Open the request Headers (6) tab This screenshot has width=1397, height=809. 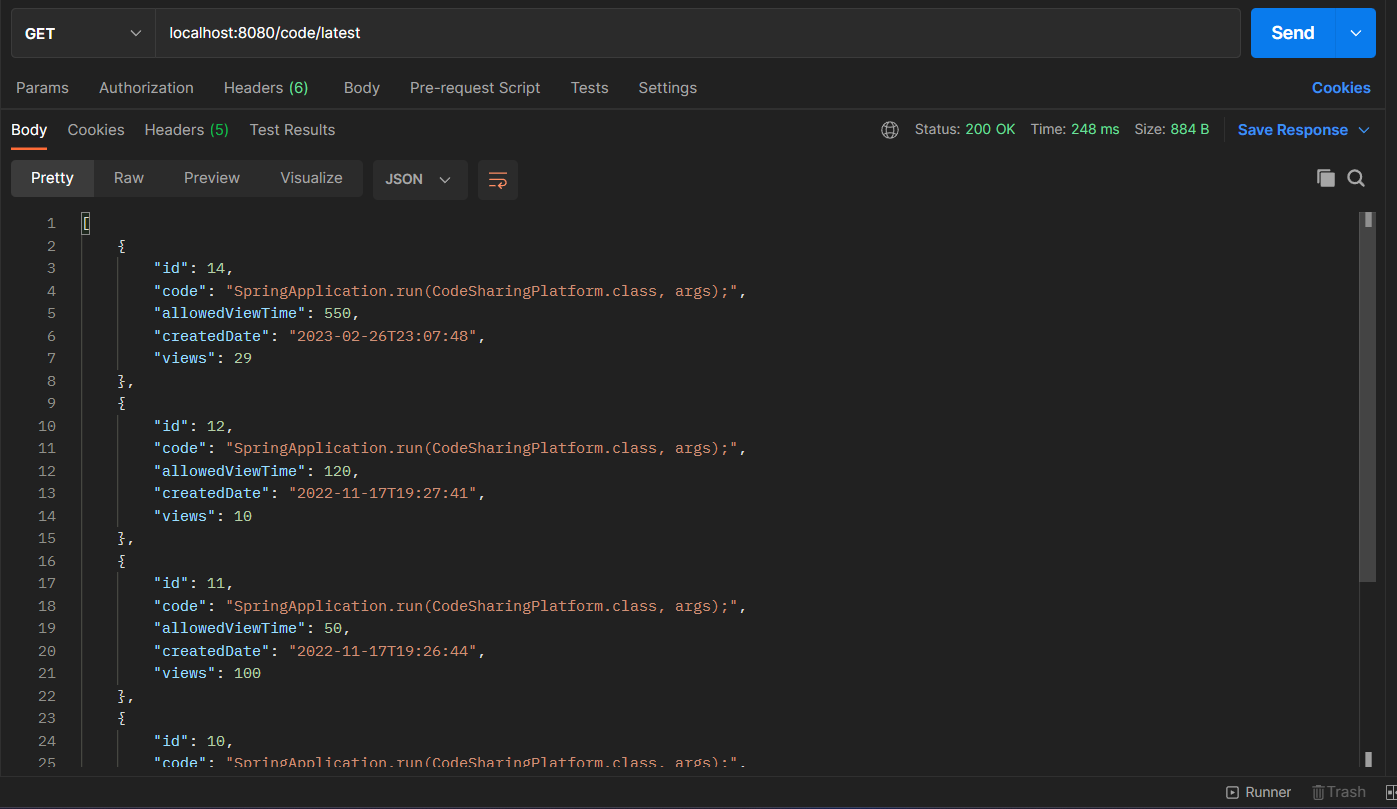point(266,88)
